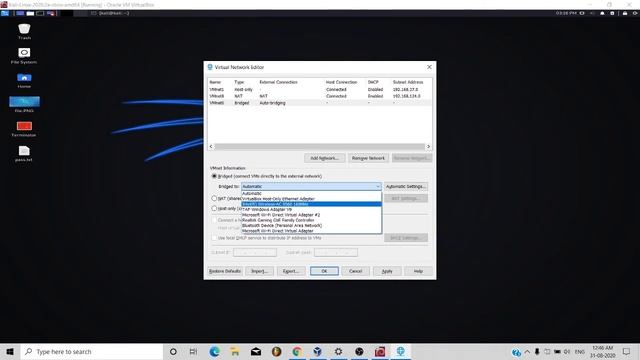Click the Import button

click(x=259, y=271)
